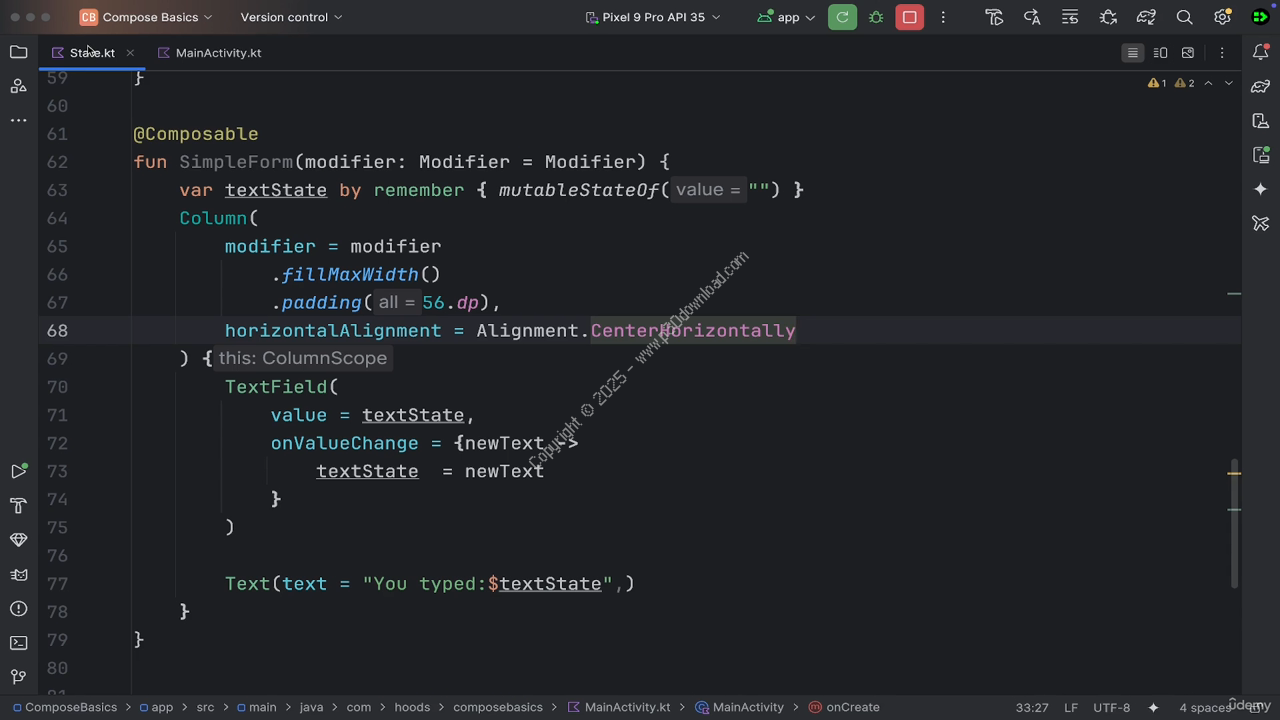
Task: Open the Logcat tool window
Action: (18, 574)
